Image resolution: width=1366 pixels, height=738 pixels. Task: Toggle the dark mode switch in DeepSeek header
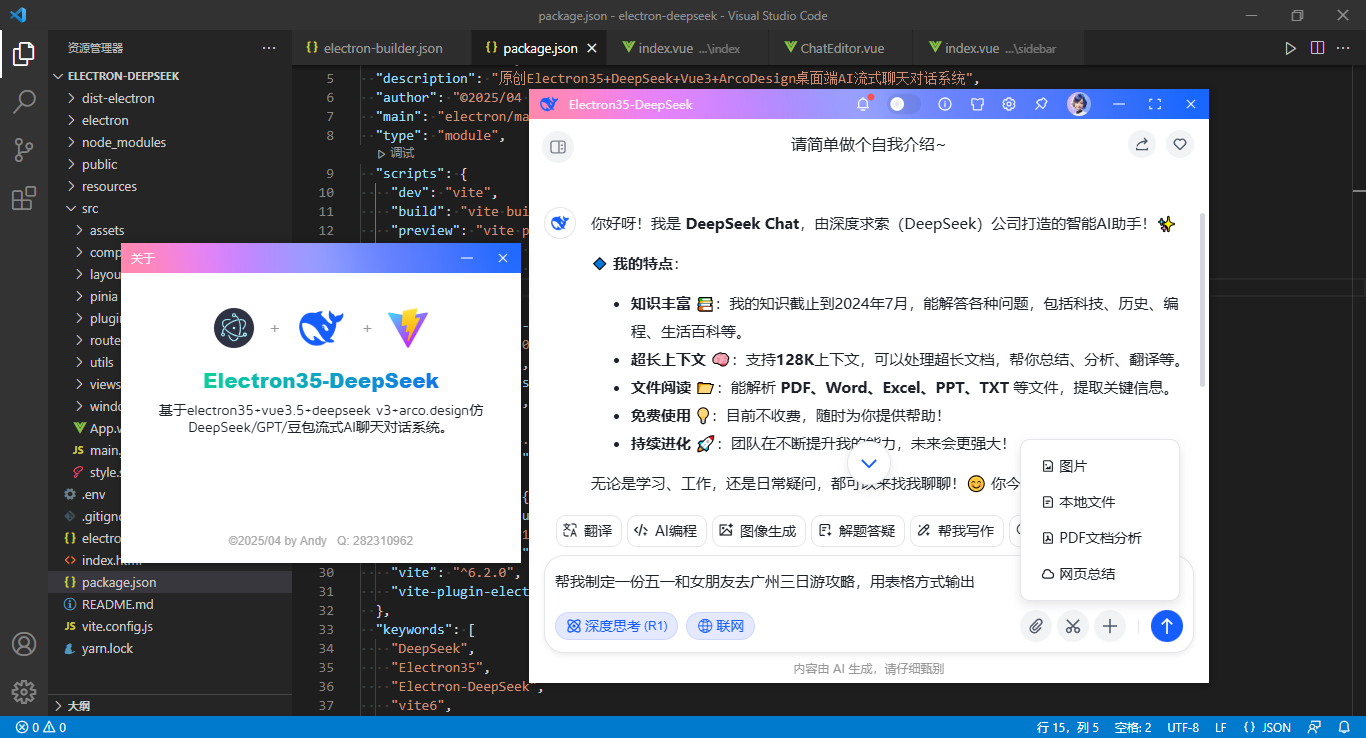pos(904,104)
